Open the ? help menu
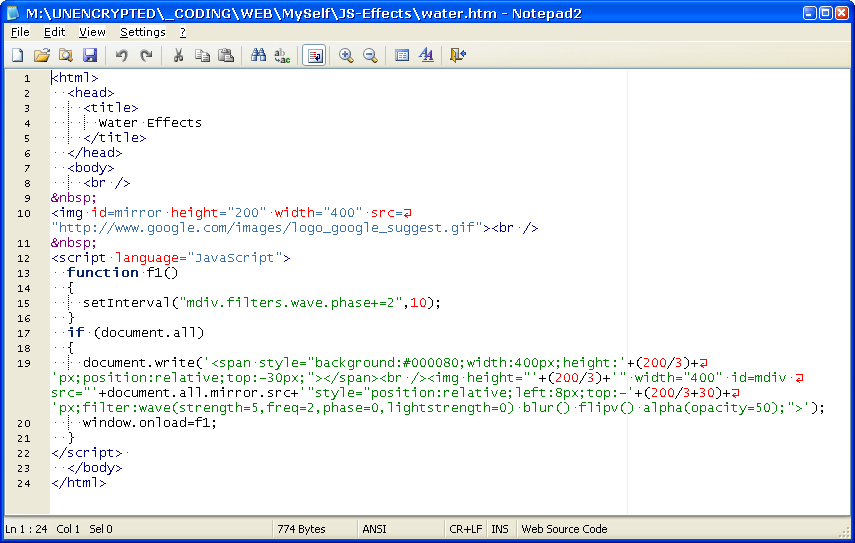Screen dimensions: 855x543 [183, 32]
